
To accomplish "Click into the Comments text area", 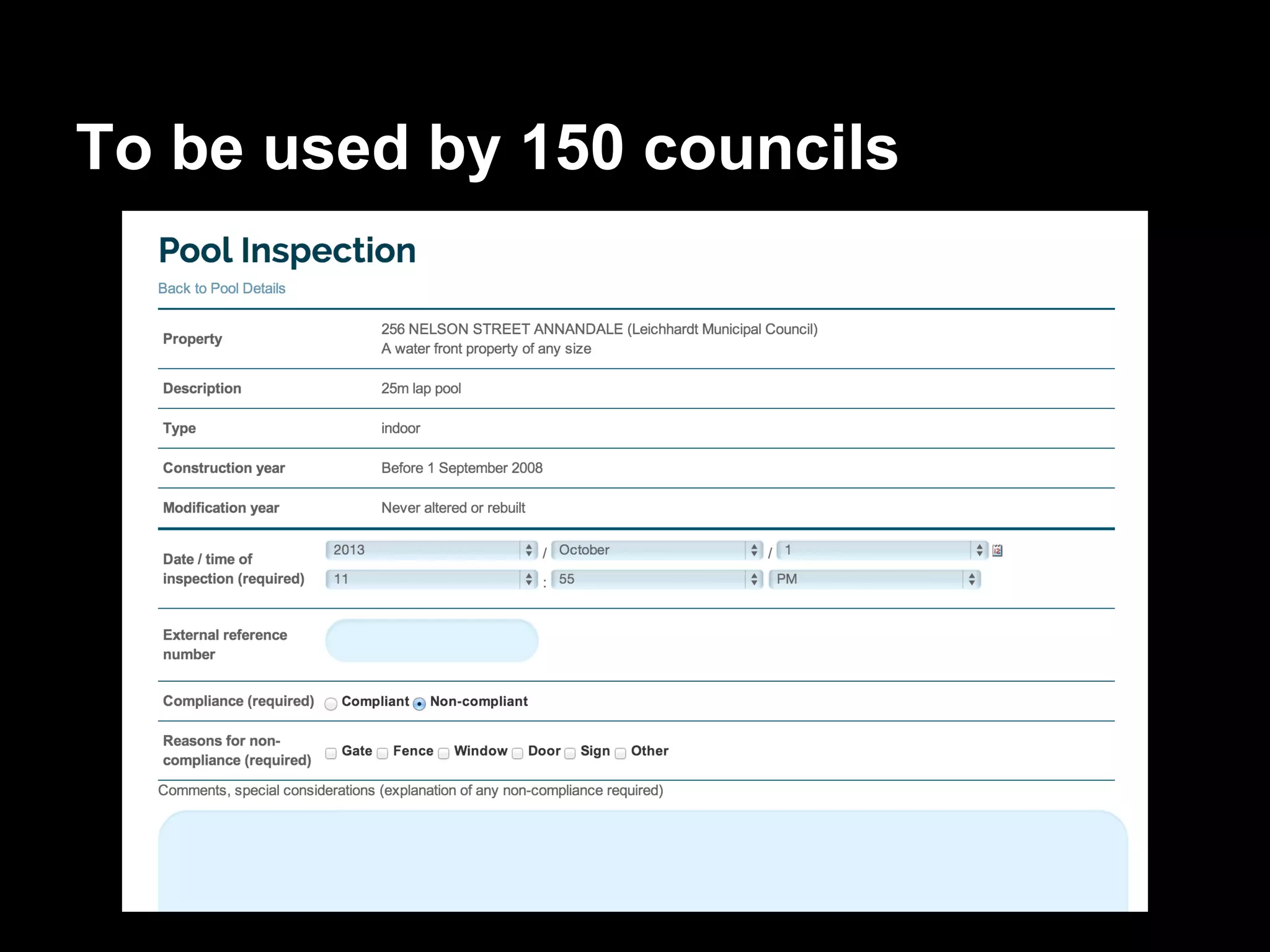I will point(642,861).
